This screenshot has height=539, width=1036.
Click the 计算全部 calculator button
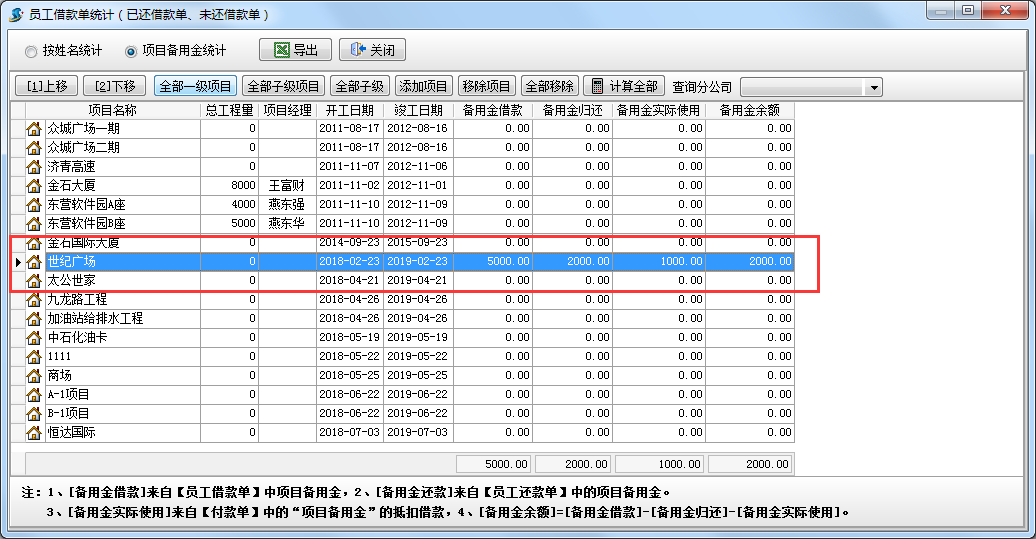(x=623, y=87)
